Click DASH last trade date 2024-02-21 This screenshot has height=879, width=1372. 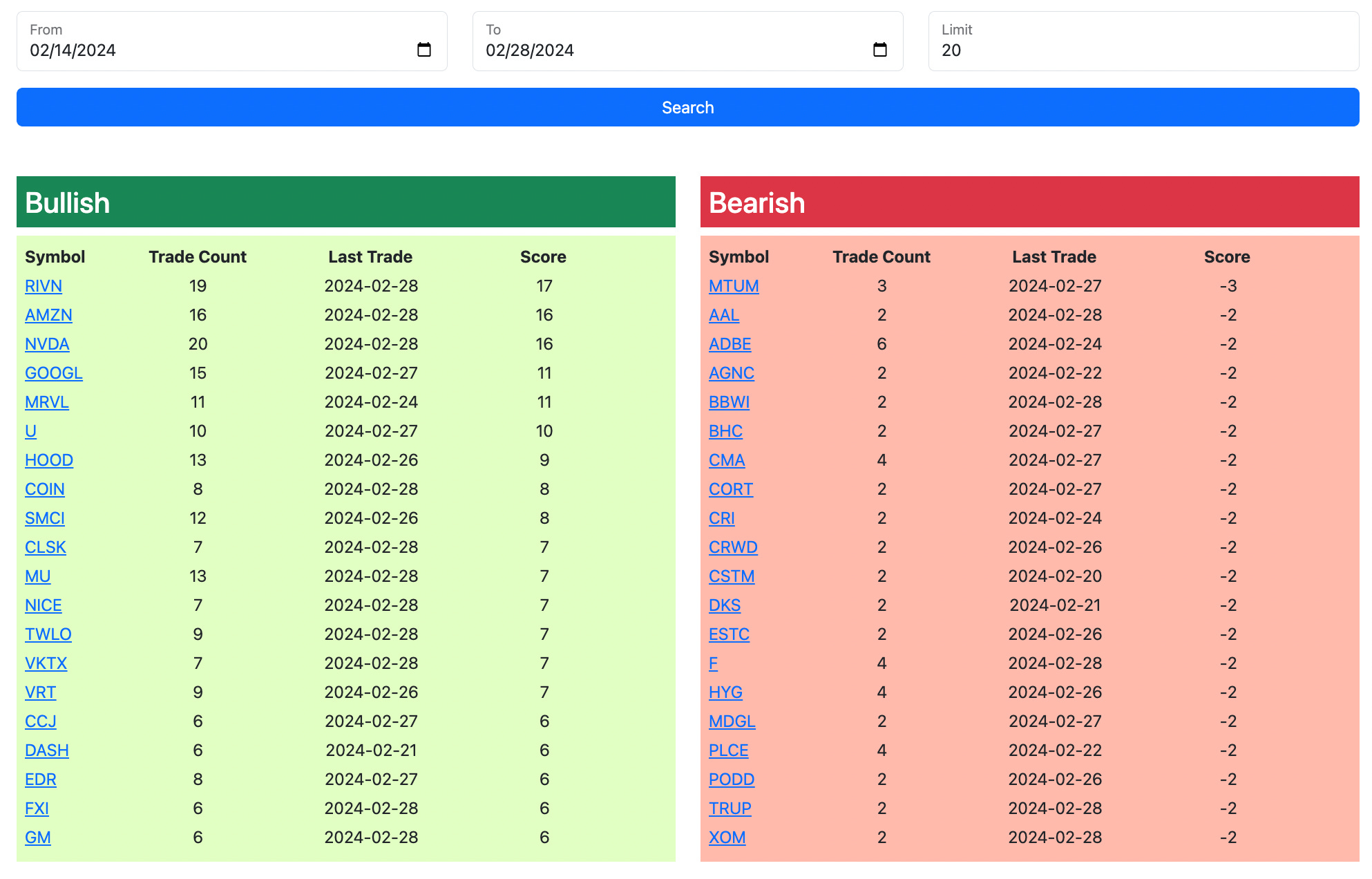coord(371,750)
